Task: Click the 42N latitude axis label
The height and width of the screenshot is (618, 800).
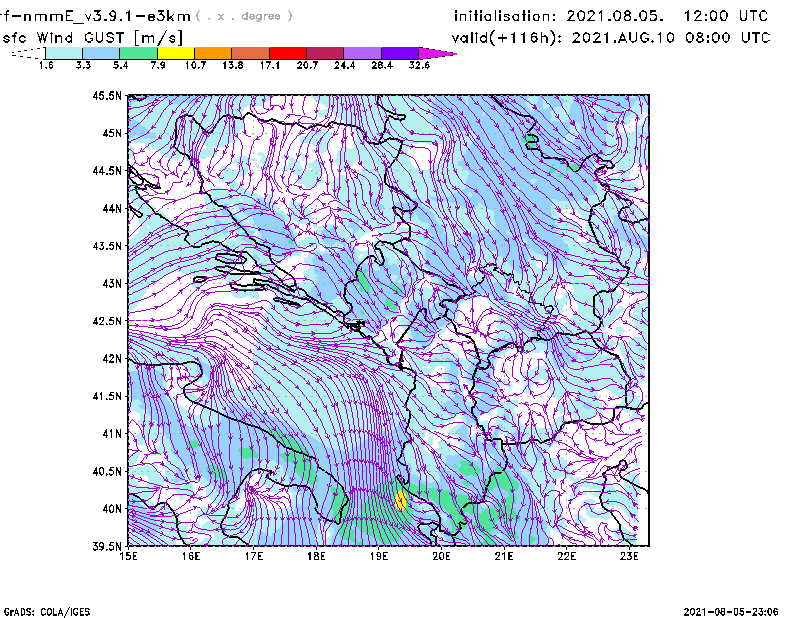Action: (110, 359)
